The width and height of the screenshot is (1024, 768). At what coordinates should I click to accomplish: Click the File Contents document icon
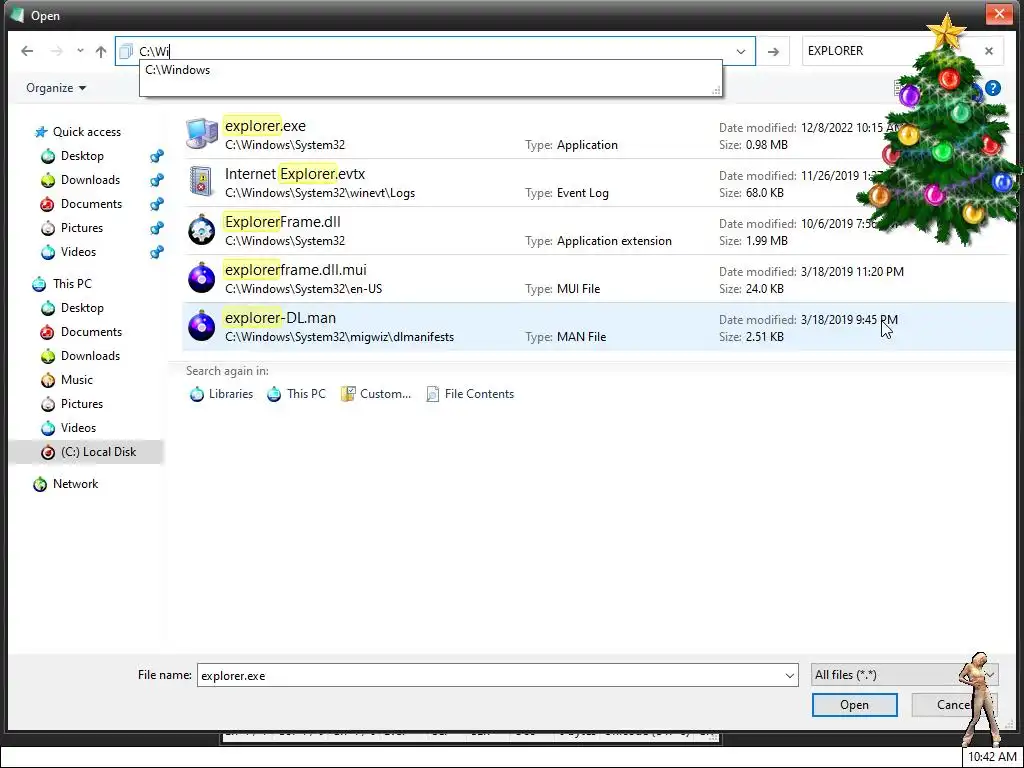432,394
